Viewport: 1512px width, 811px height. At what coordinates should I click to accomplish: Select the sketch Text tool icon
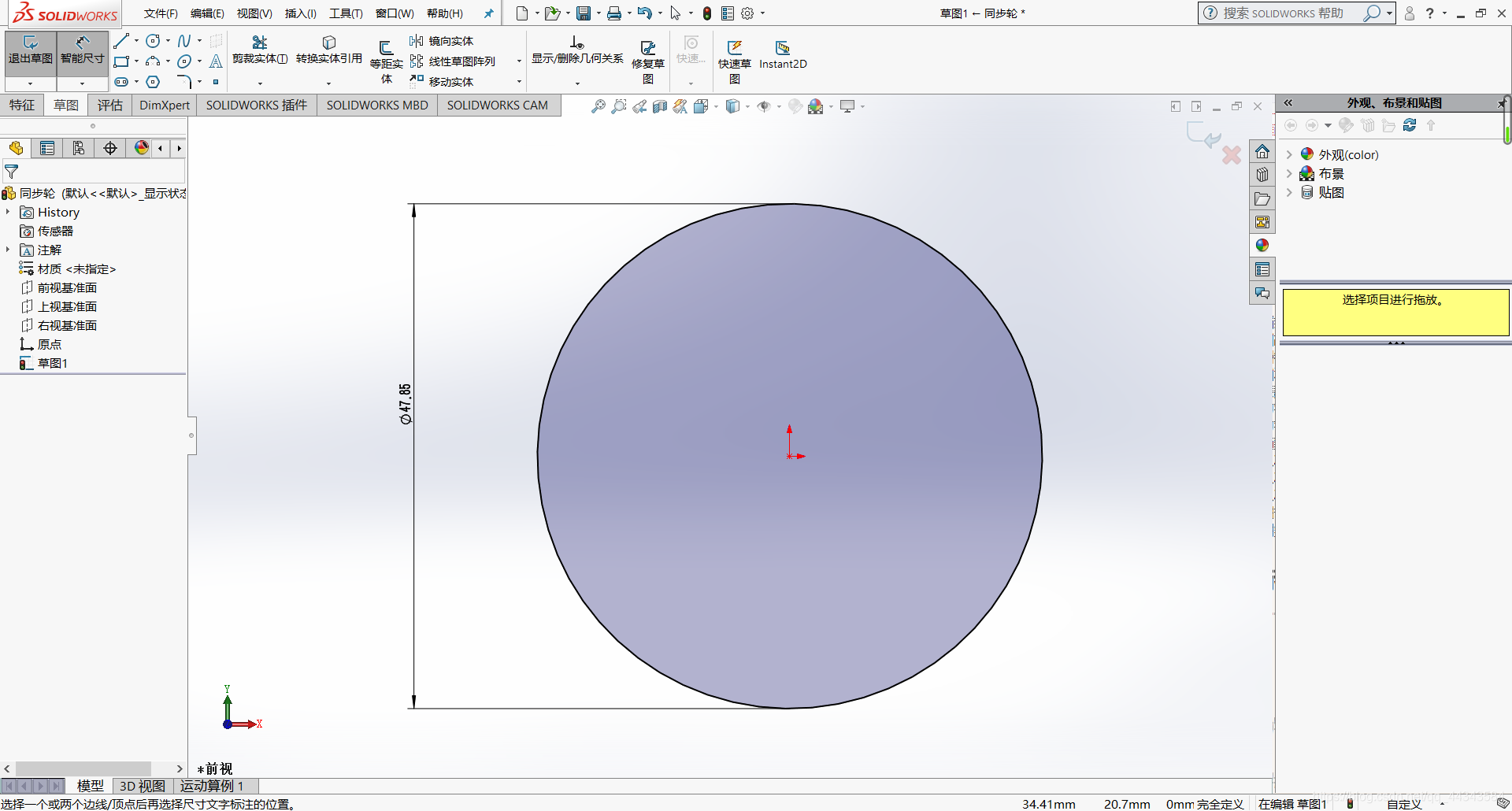tap(216, 61)
